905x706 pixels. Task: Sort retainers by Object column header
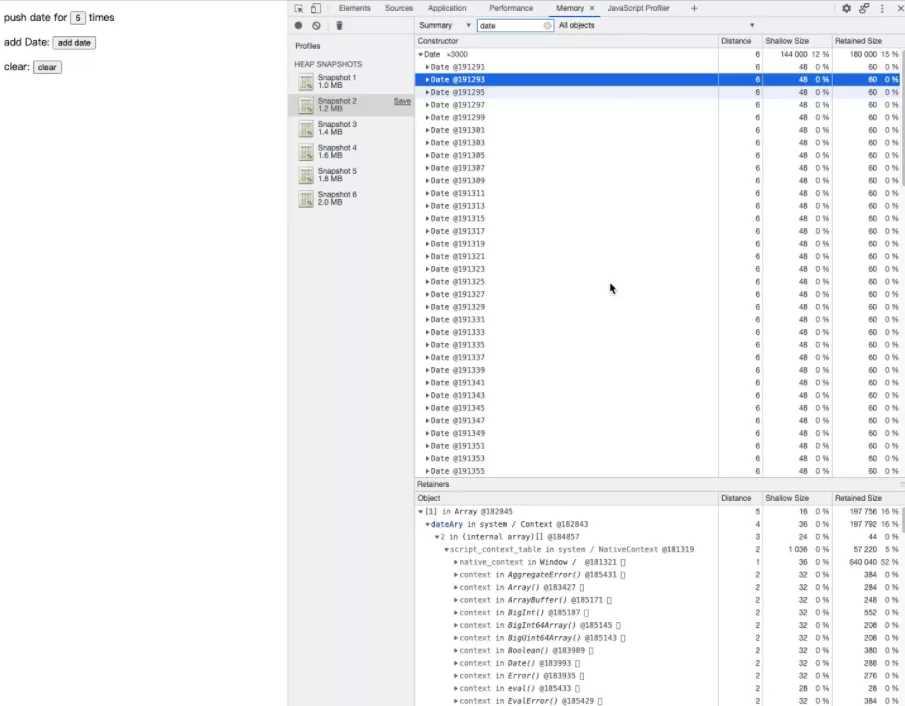click(566, 498)
